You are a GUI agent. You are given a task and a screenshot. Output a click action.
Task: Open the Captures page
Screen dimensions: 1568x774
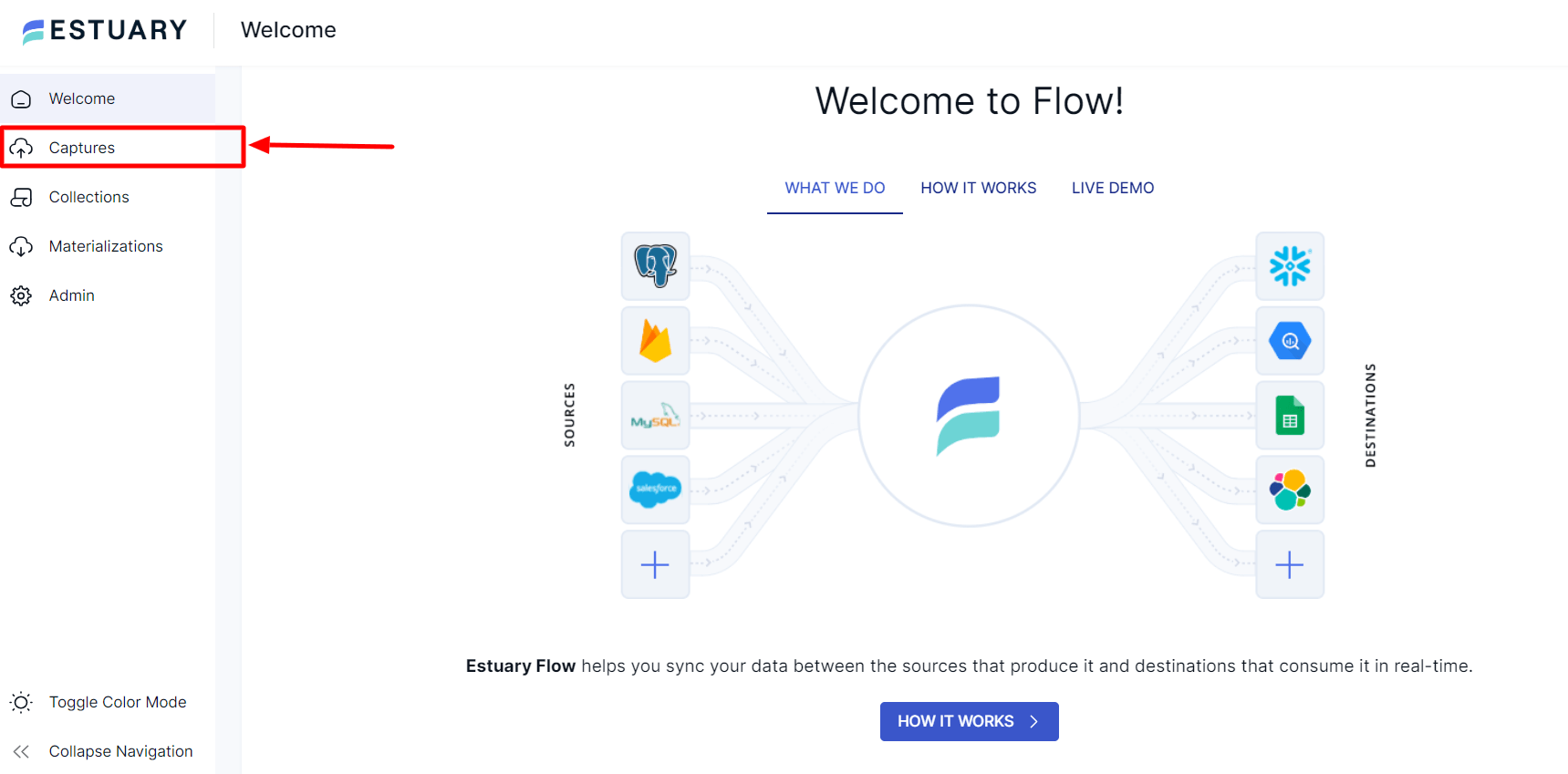108,148
